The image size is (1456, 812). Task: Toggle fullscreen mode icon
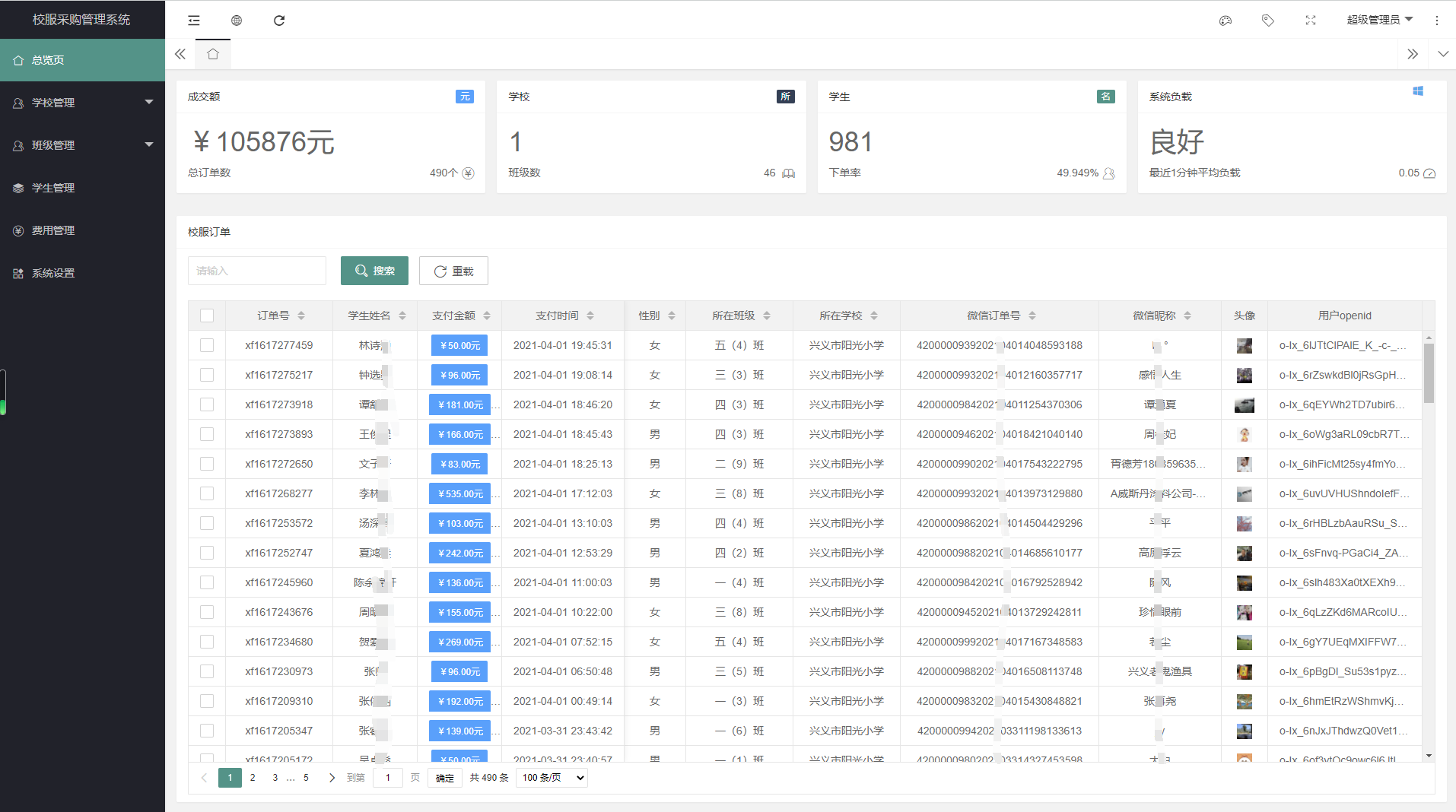point(1310,21)
